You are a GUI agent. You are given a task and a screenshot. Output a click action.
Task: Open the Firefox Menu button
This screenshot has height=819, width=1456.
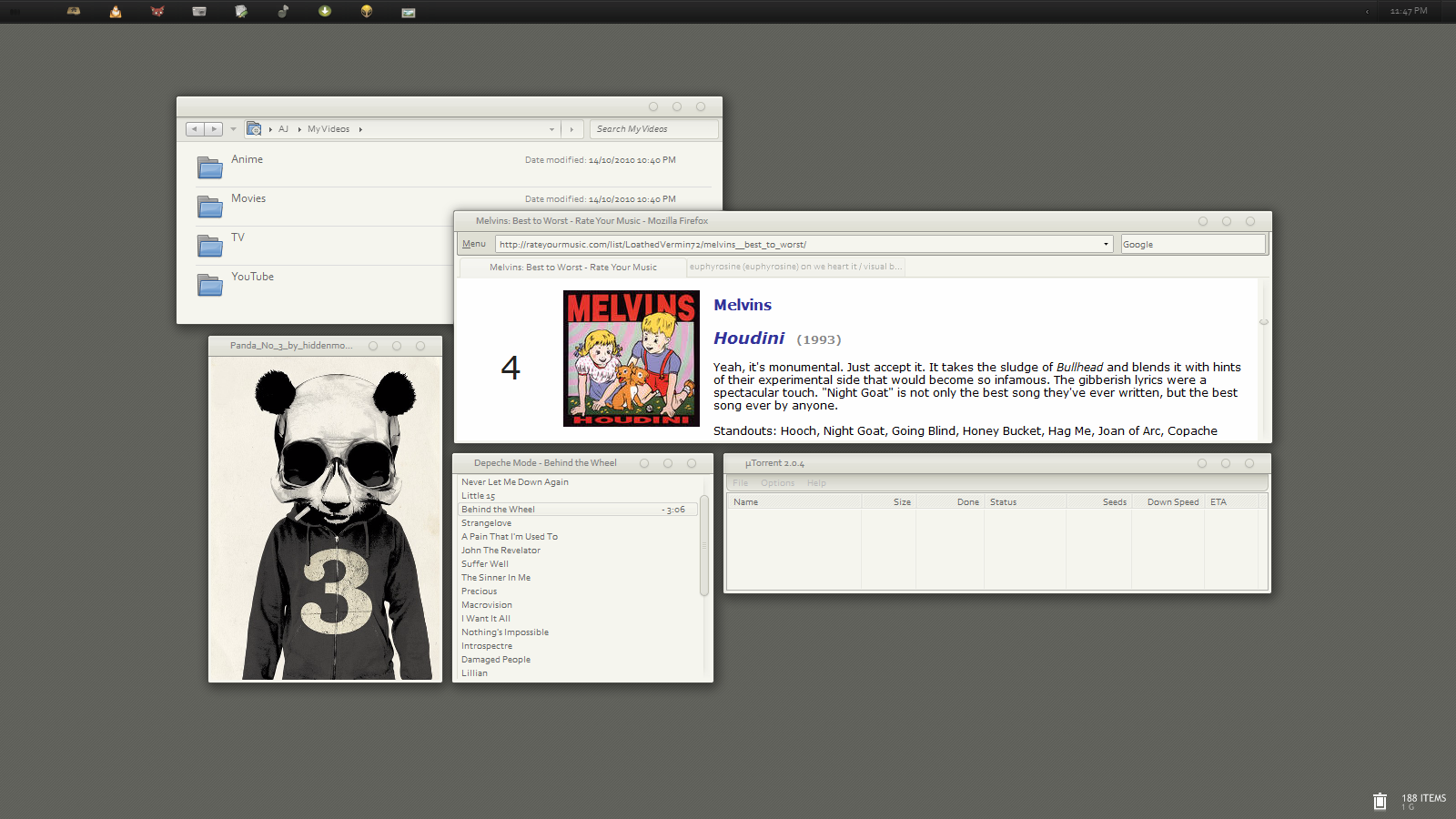(474, 244)
